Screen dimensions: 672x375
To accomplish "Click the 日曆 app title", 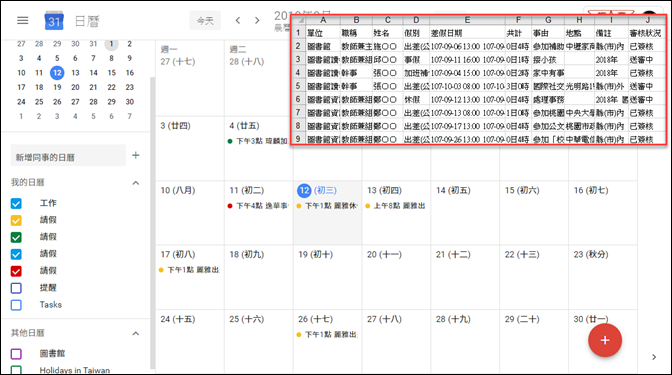I will [87, 21].
